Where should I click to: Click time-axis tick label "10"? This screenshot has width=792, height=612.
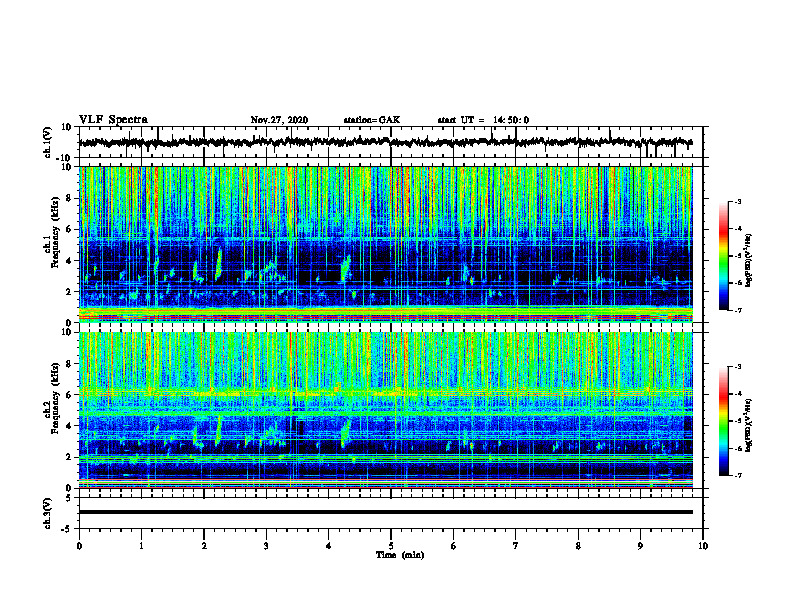pos(703,546)
